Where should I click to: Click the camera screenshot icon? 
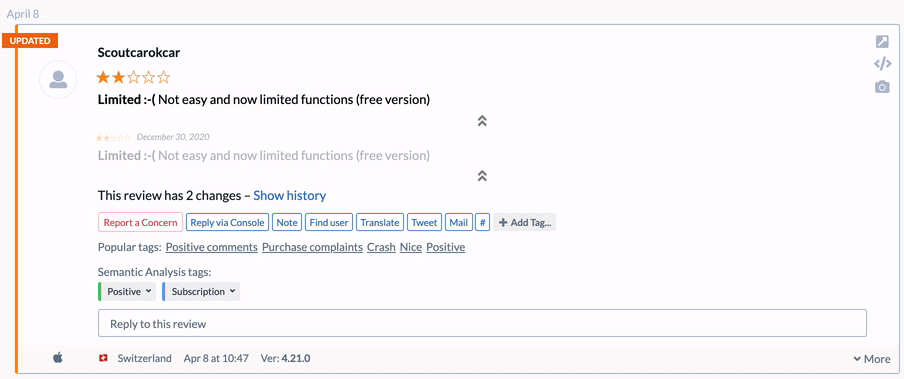tap(882, 87)
